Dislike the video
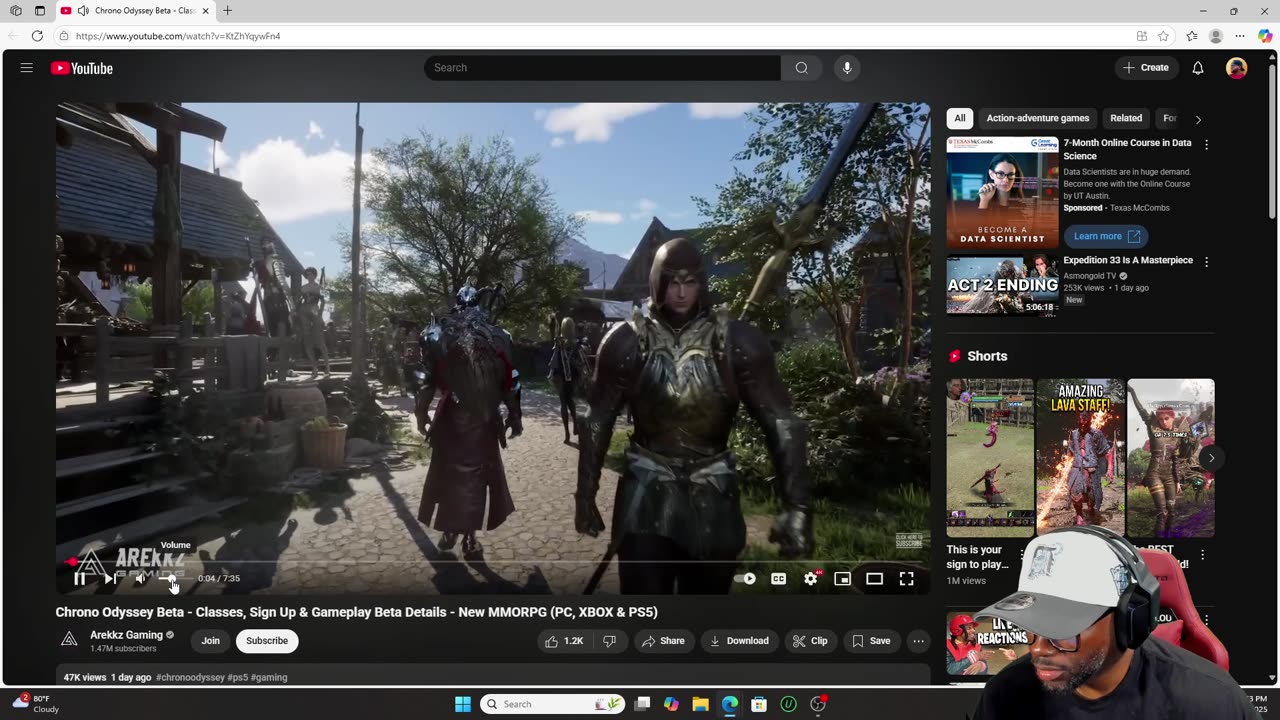1280x720 pixels. pyautogui.click(x=609, y=641)
